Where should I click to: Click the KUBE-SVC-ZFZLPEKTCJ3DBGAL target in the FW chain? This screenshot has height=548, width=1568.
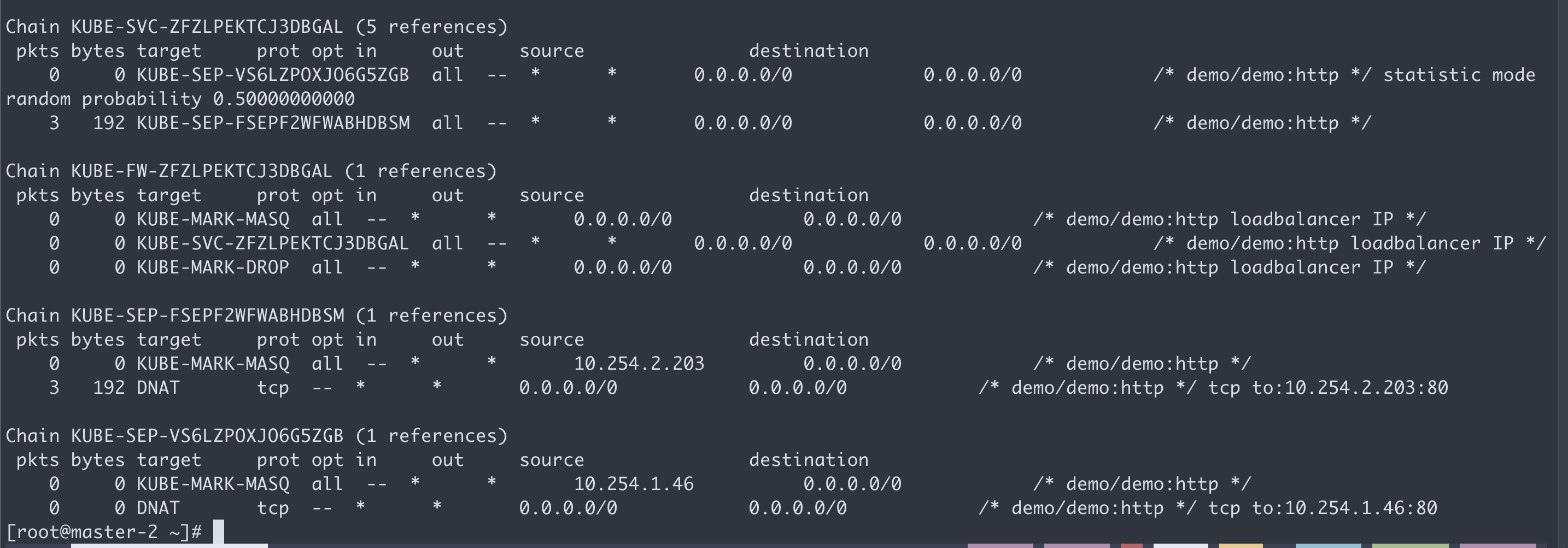[272, 243]
